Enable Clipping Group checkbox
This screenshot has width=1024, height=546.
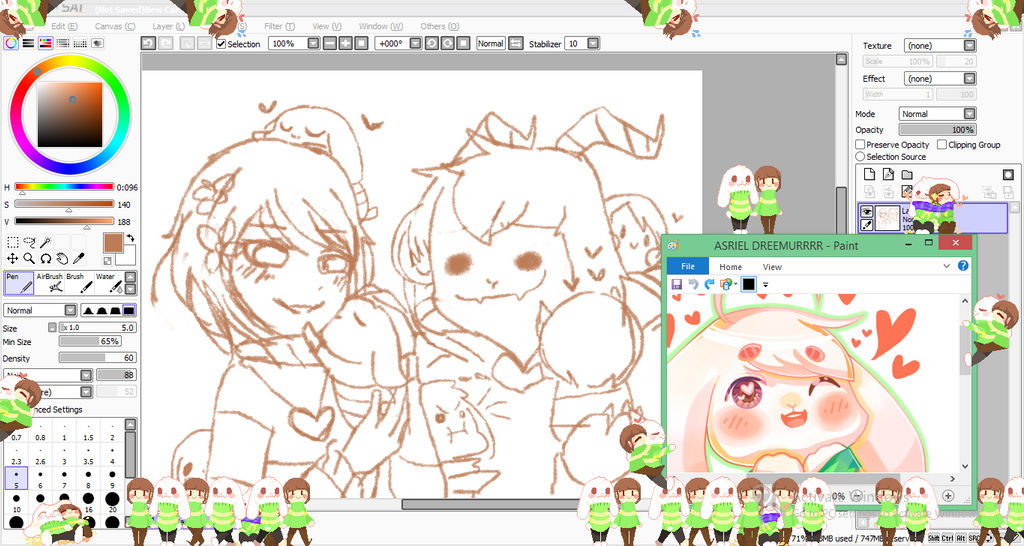coord(942,144)
